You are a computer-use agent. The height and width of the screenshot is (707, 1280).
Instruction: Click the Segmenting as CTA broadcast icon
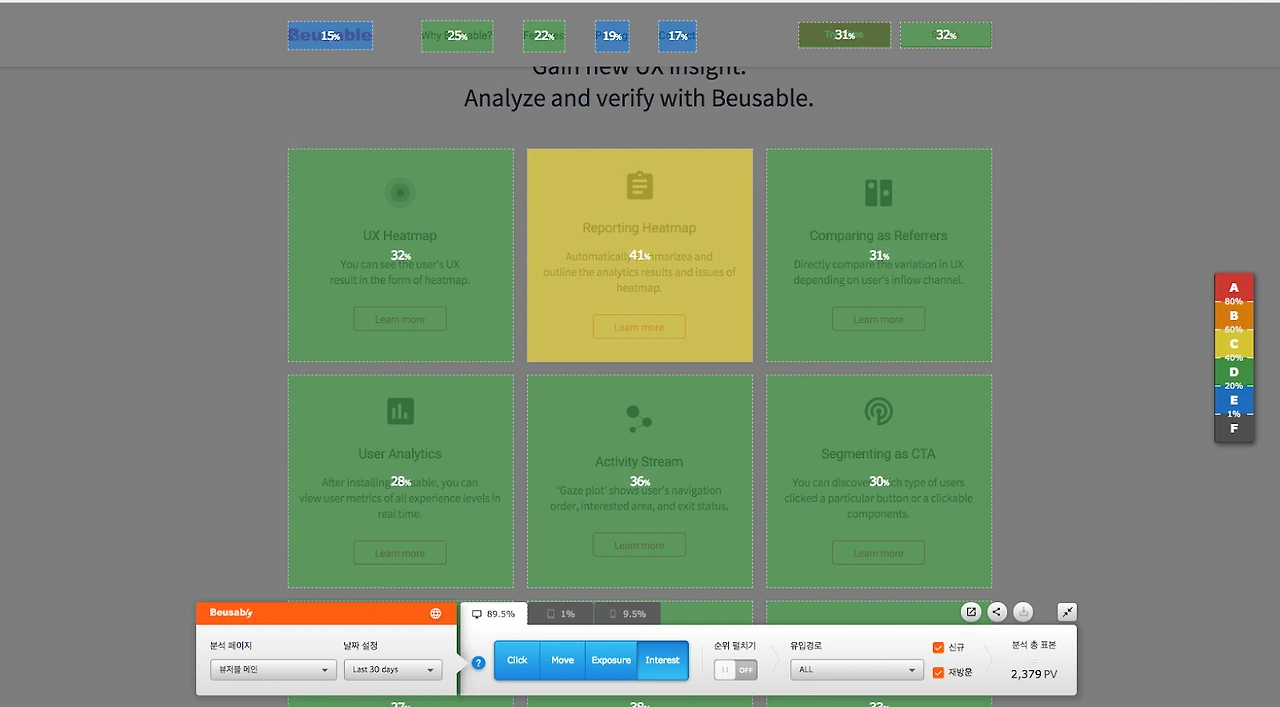pos(878,411)
